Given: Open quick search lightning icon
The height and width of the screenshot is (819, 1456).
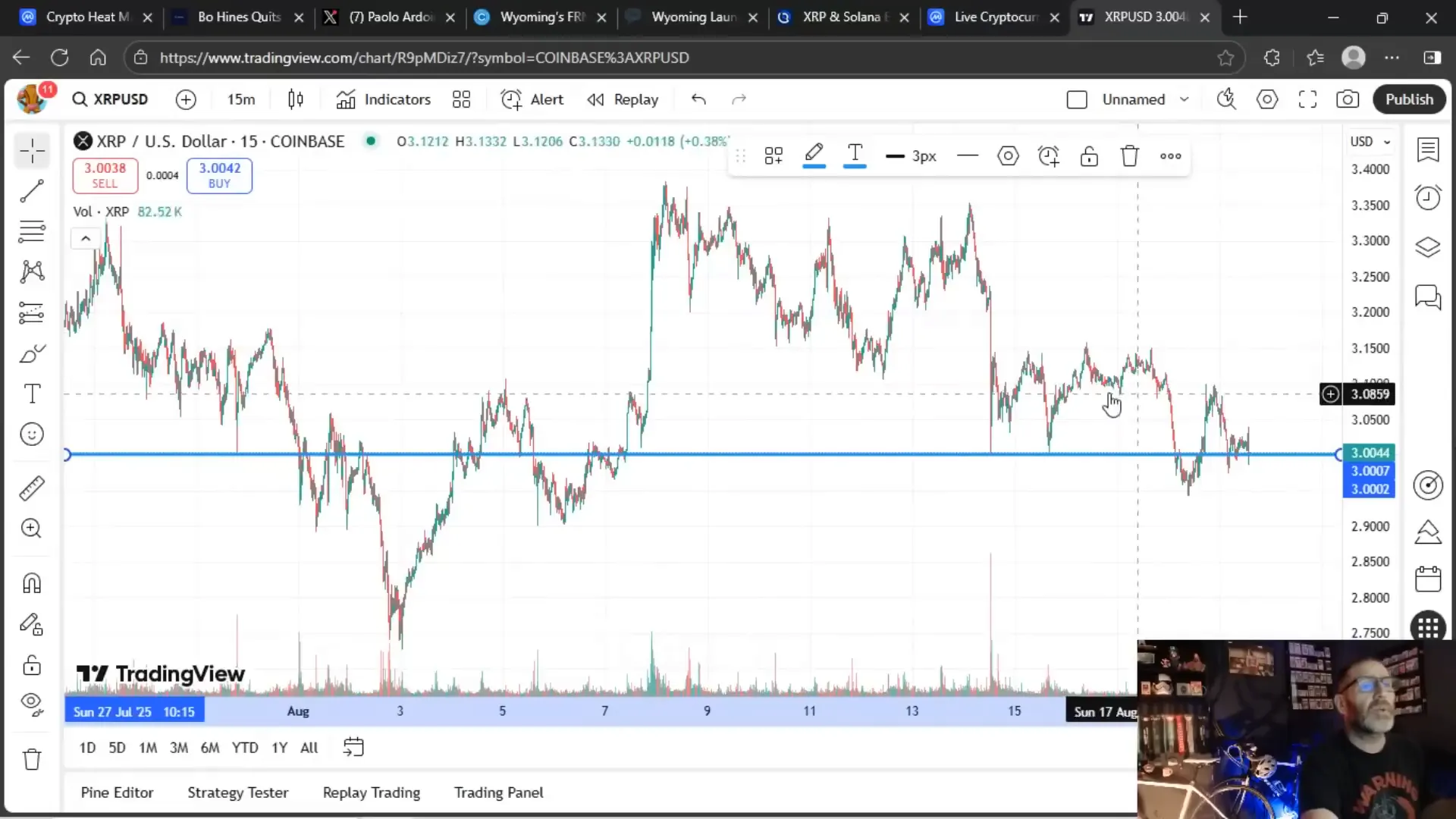Looking at the screenshot, I should (1226, 99).
